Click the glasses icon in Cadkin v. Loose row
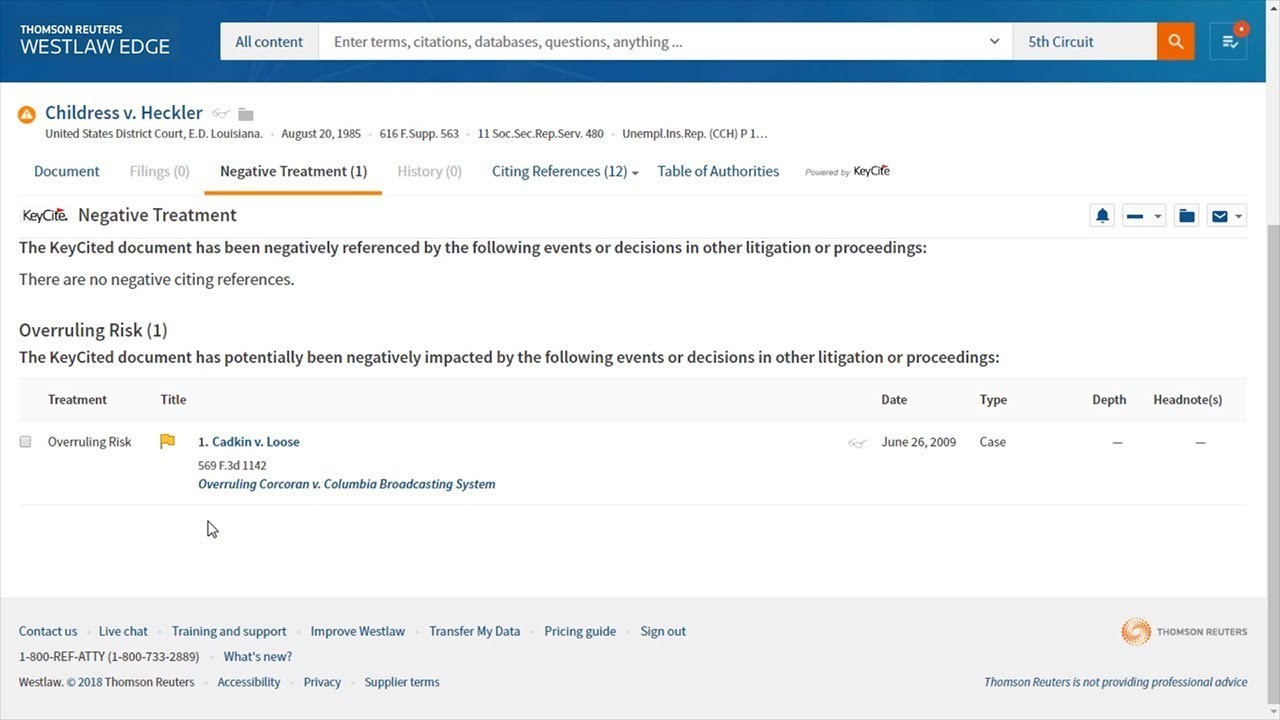 pos(857,443)
